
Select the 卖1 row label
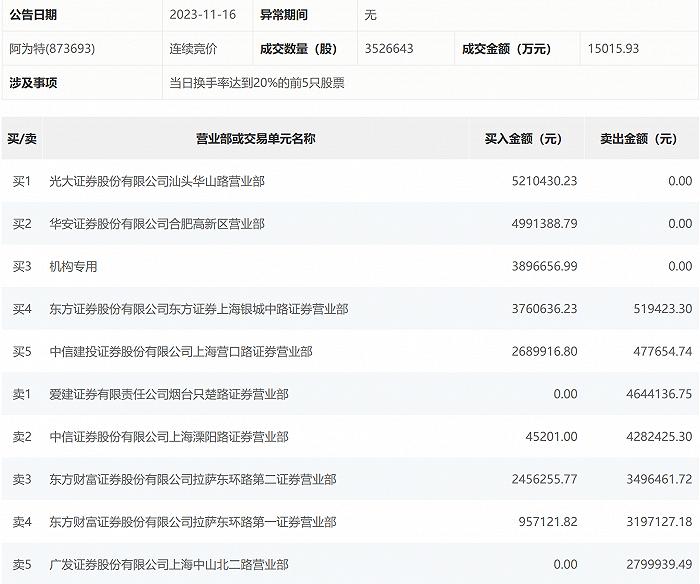22,394
